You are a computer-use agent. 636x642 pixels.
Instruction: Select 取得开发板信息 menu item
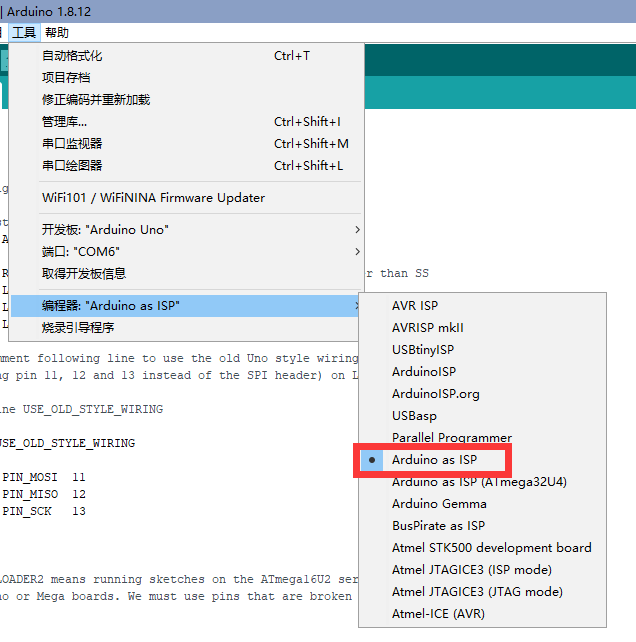pyautogui.click(x=187, y=274)
